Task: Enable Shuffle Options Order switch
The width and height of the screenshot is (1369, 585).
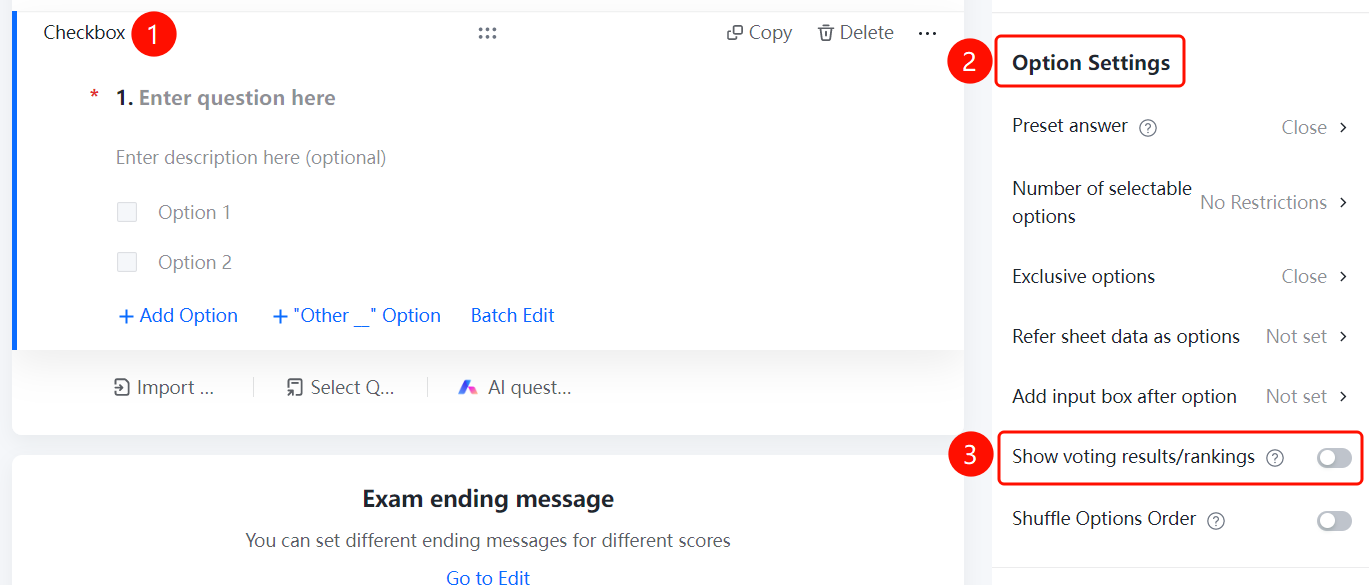Action: pyautogui.click(x=1334, y=520)
